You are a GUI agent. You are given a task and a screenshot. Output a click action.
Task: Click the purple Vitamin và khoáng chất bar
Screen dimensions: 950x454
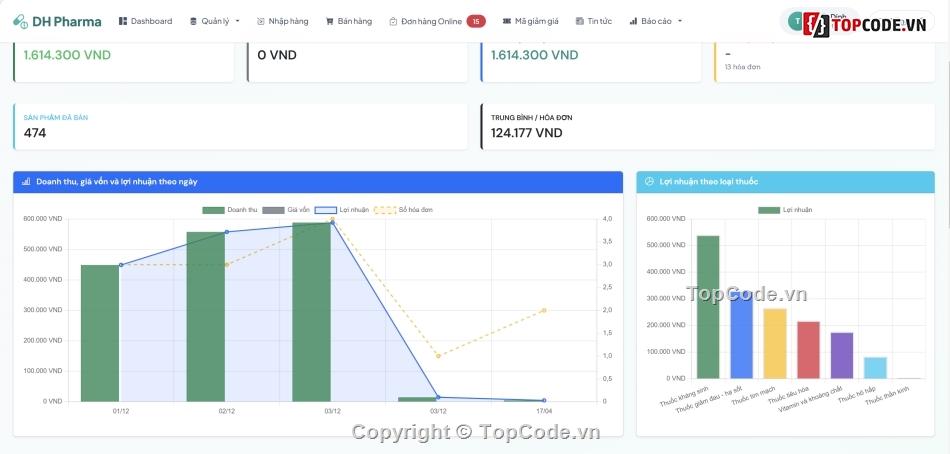click(842, 355)
